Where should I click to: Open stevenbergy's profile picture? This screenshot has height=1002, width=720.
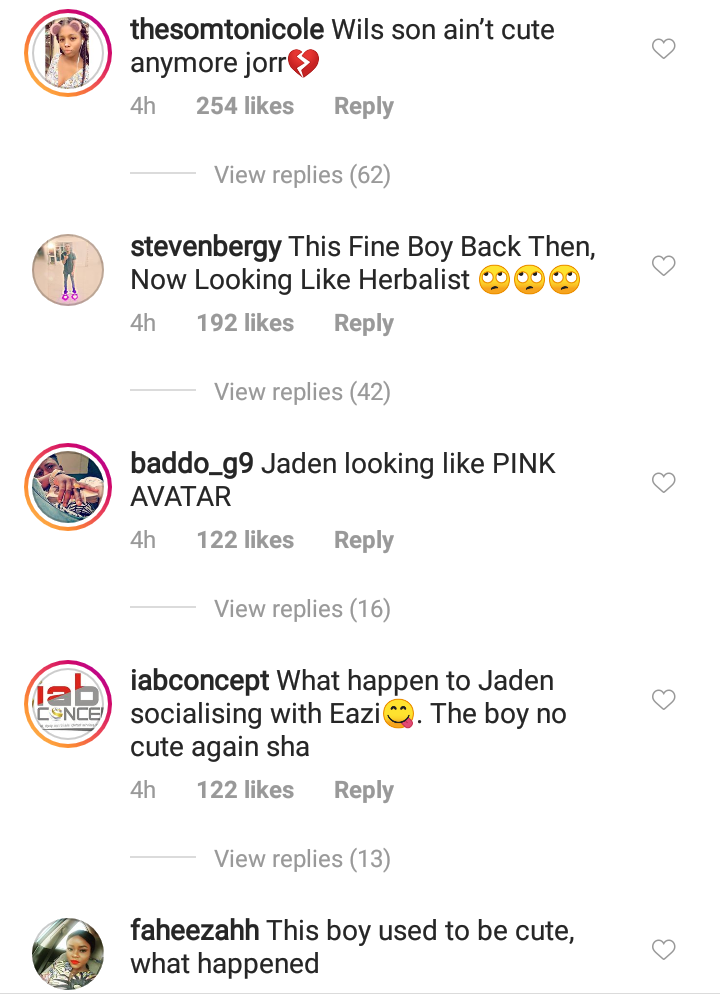pos(68,270)
